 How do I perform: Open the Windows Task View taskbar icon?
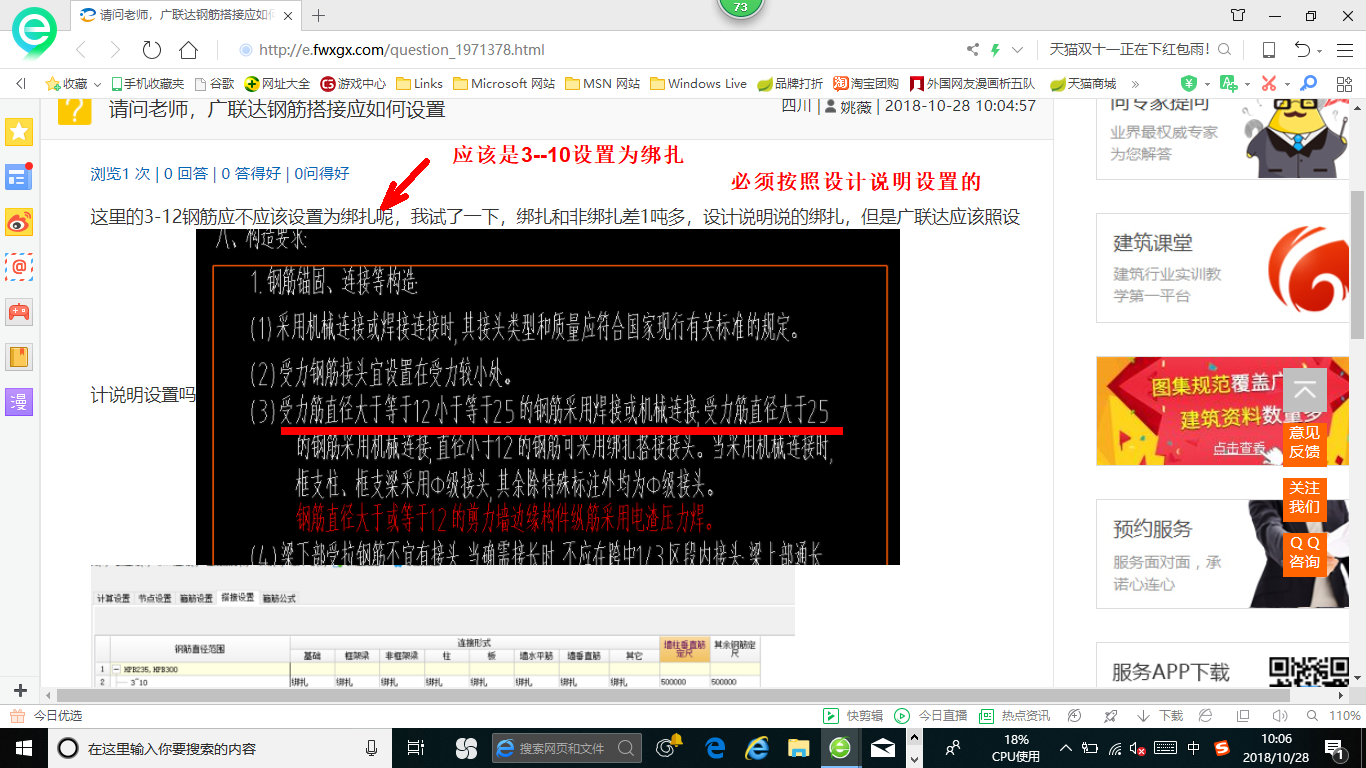coord(417,748)
